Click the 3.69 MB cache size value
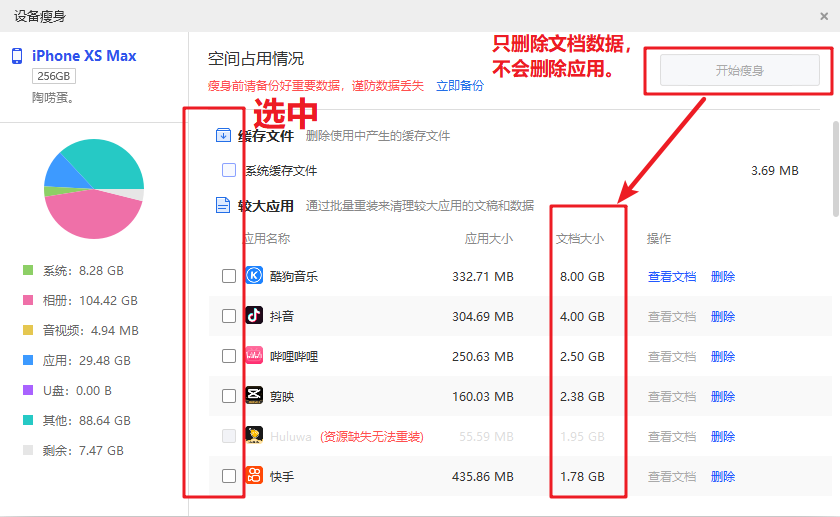 click(x=775, y=170)
